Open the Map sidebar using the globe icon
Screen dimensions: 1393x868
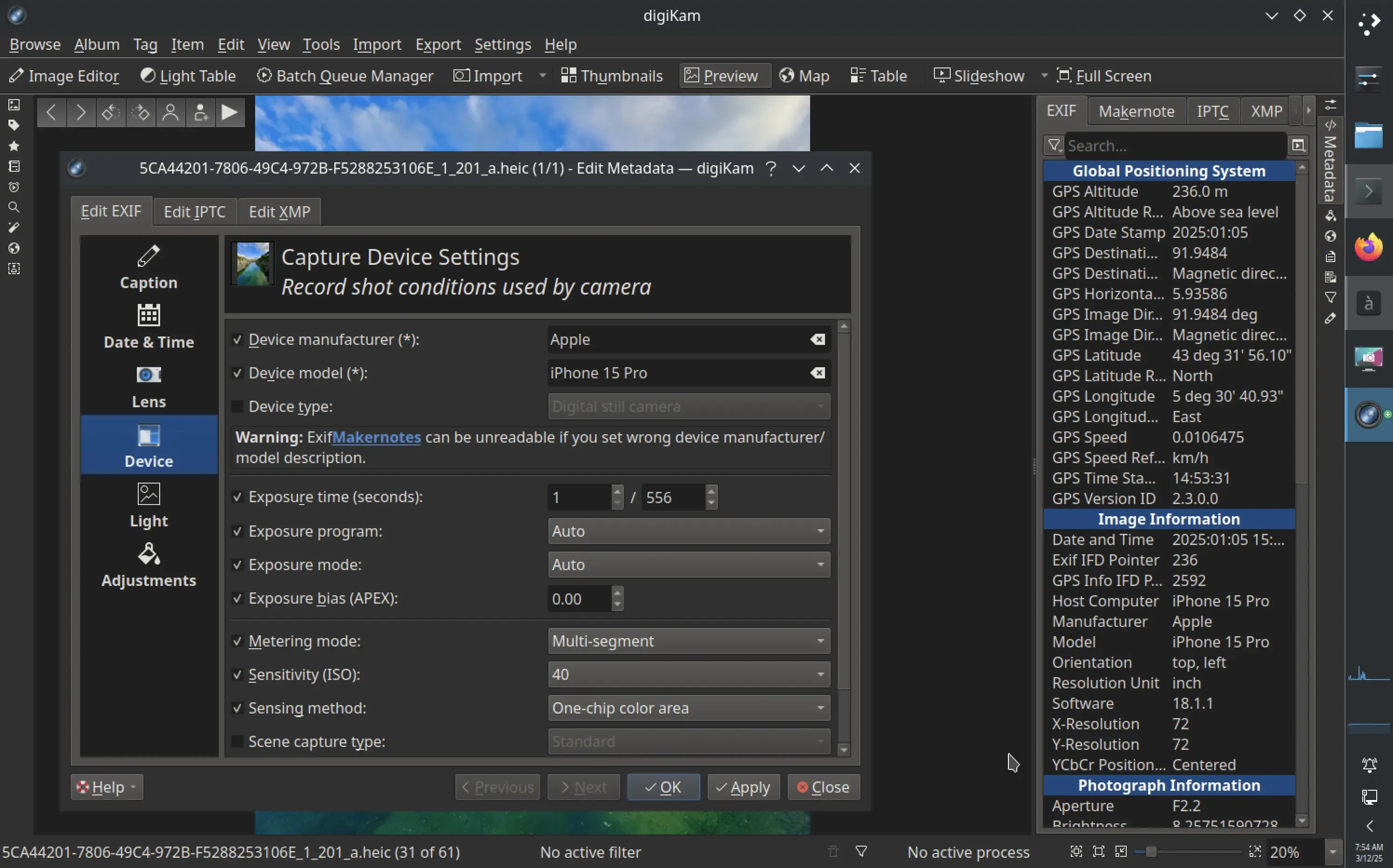(x=14, y=248)
